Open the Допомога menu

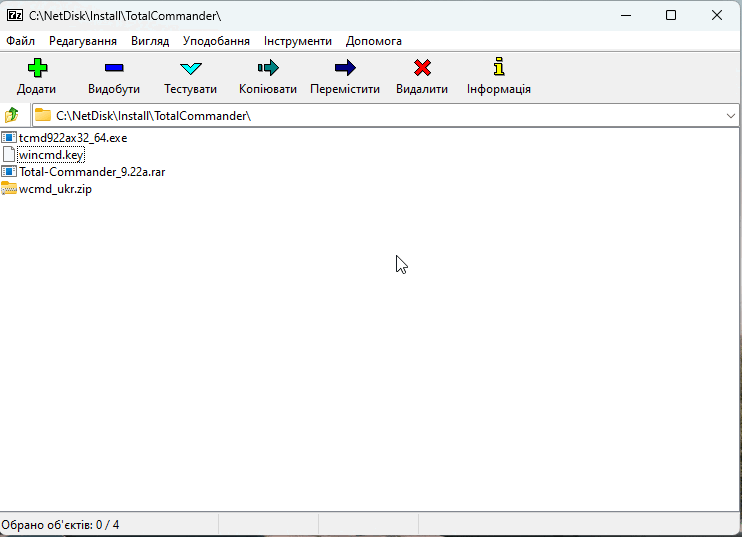373,41
